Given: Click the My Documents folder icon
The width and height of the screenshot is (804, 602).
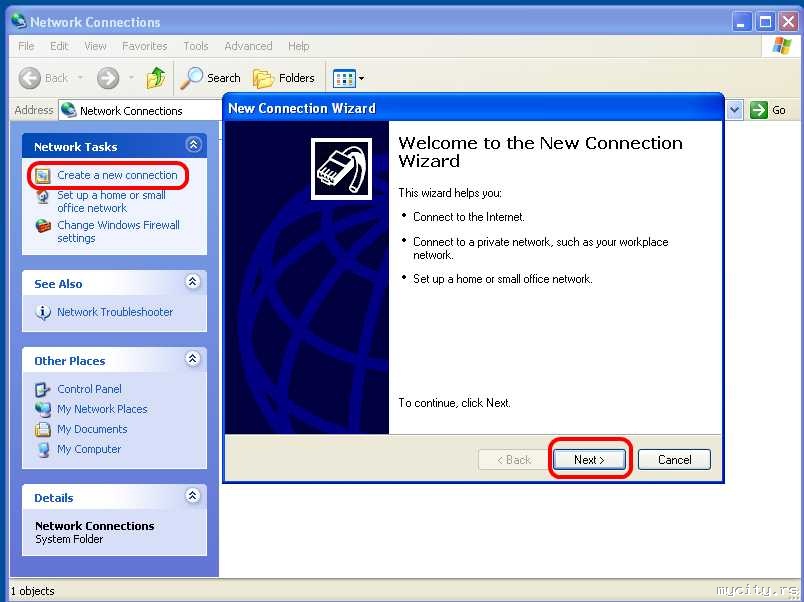Looking at the screenshot, I should [x=43, y=429].
